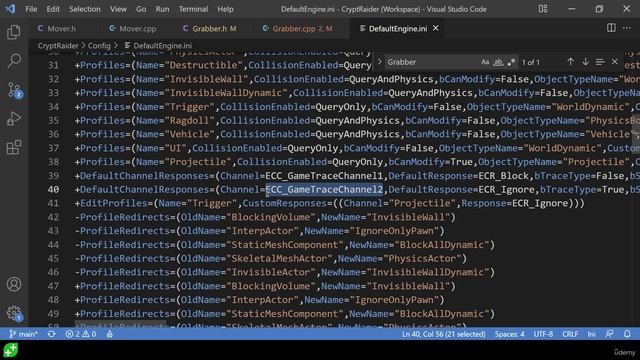Click highlighted ECC_GameTraceChannel2 text
The width and height of the screenshot is (640, 360).
pyautogui.click(x=324, y=189)
